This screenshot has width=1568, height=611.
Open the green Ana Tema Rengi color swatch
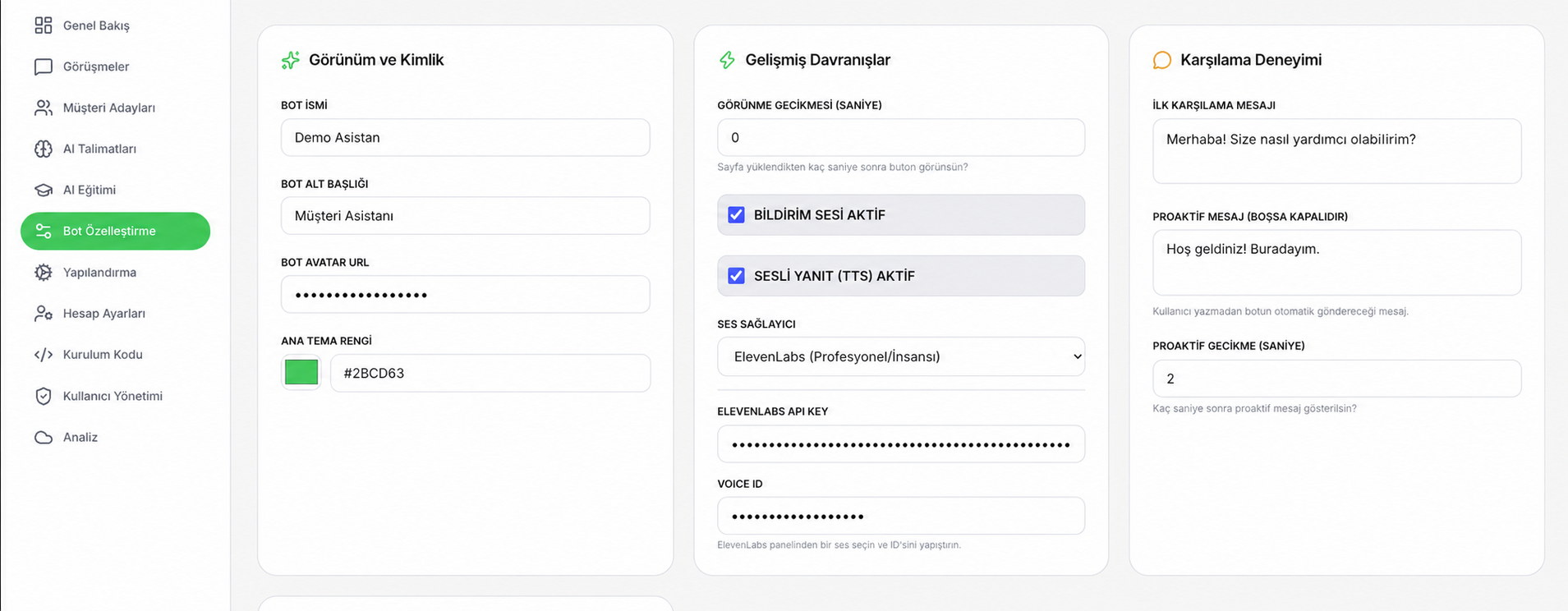[301, 372]
